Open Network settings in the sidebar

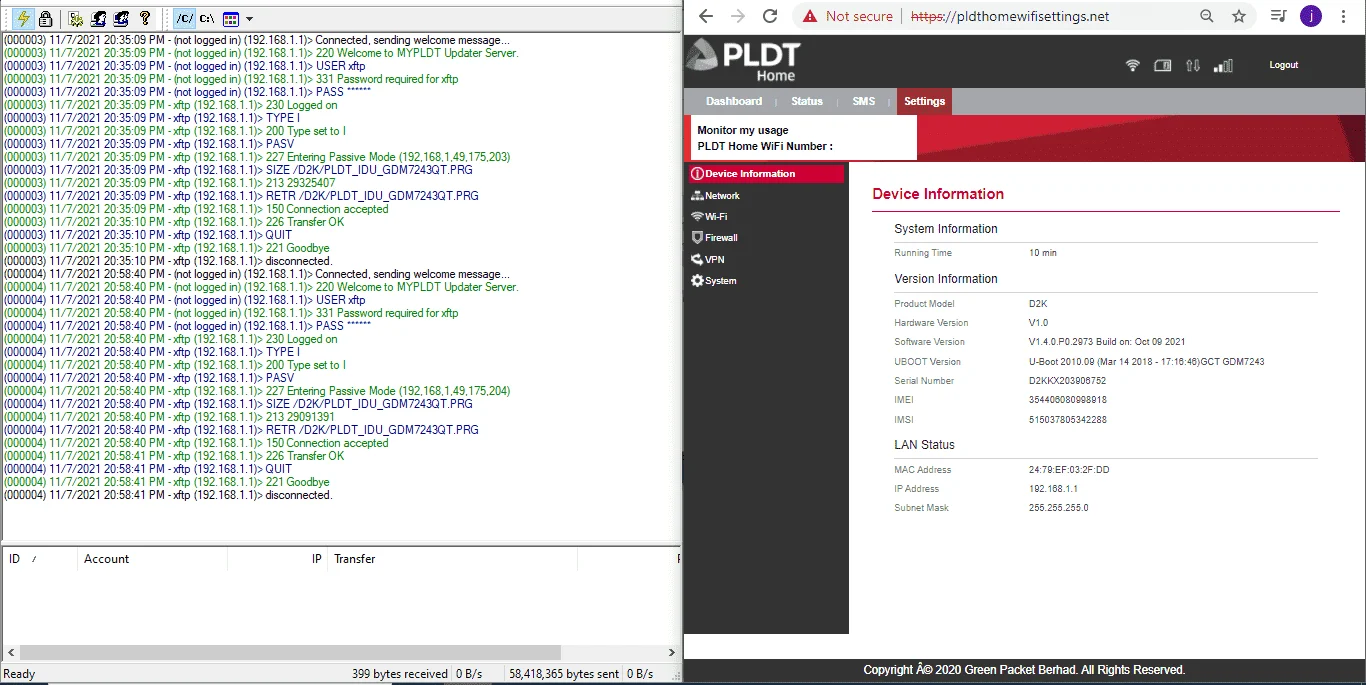pyautogui.click(x=715, y=196)
